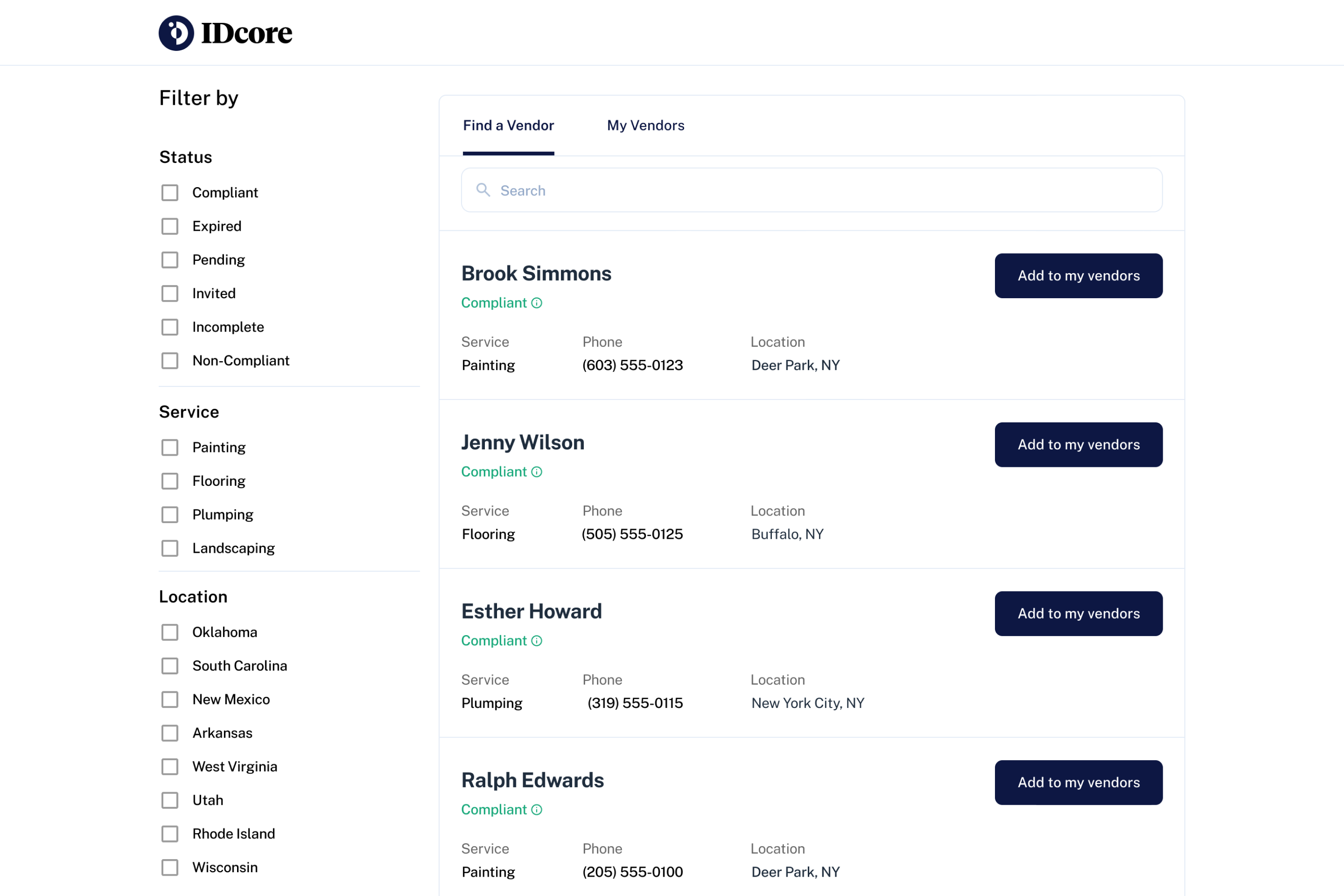Switch to the My Vendors tab

click(x=645, y=125)
